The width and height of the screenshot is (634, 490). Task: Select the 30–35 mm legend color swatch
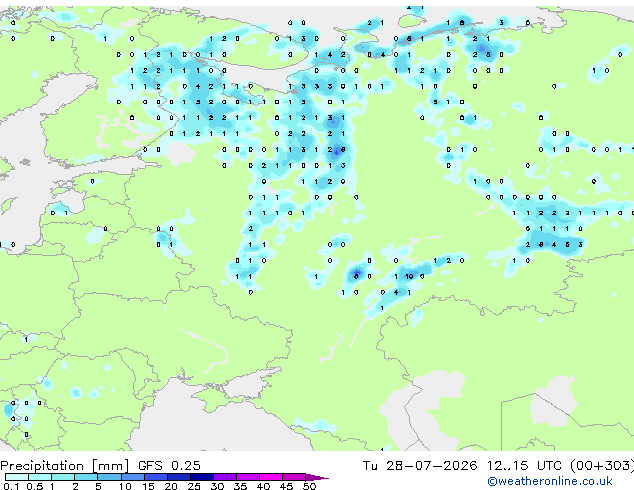click(224, 477)
